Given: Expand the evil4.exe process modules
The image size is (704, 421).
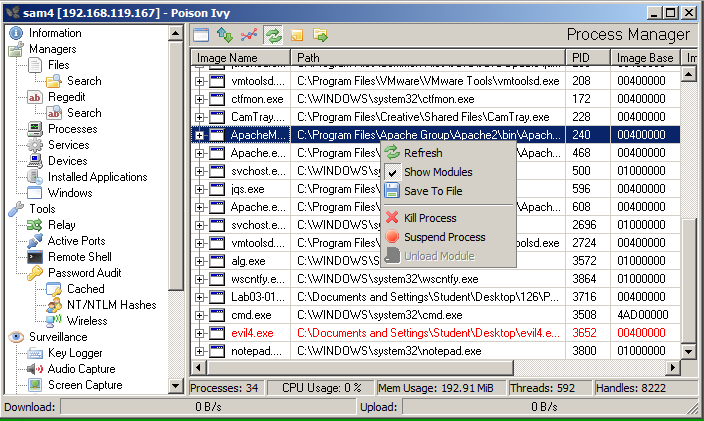Looking at the screenshot, I should tap(199, 333).
